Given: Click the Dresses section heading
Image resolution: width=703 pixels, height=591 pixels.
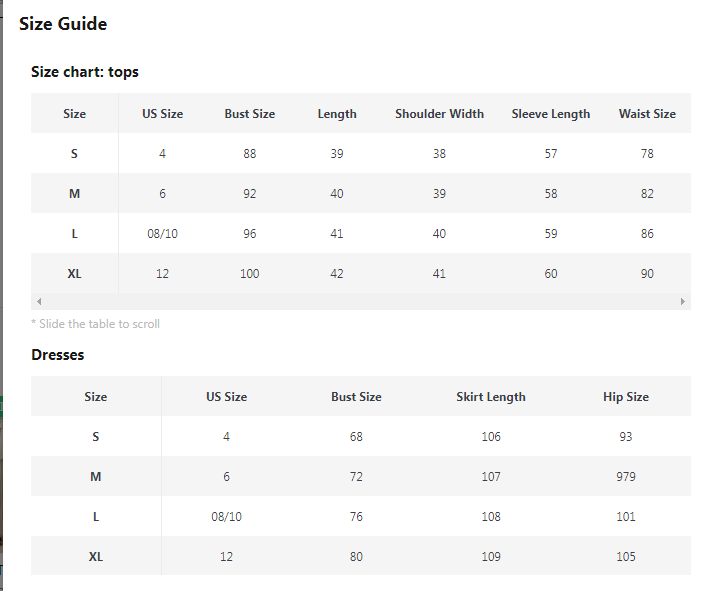Looking at the screenshot, I should (58, 355).
